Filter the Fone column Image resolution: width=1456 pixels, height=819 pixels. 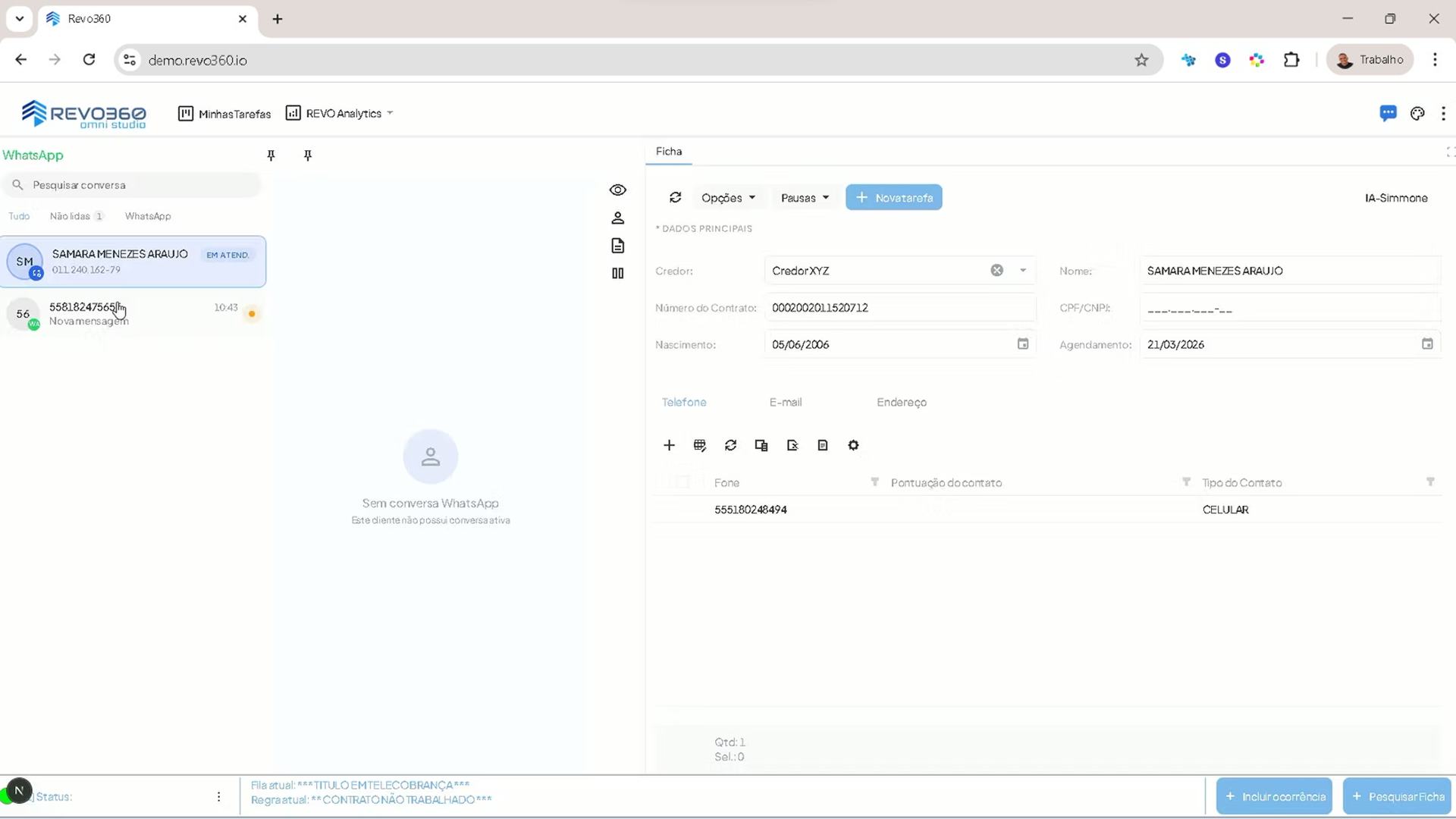click(x=874, y=482)
